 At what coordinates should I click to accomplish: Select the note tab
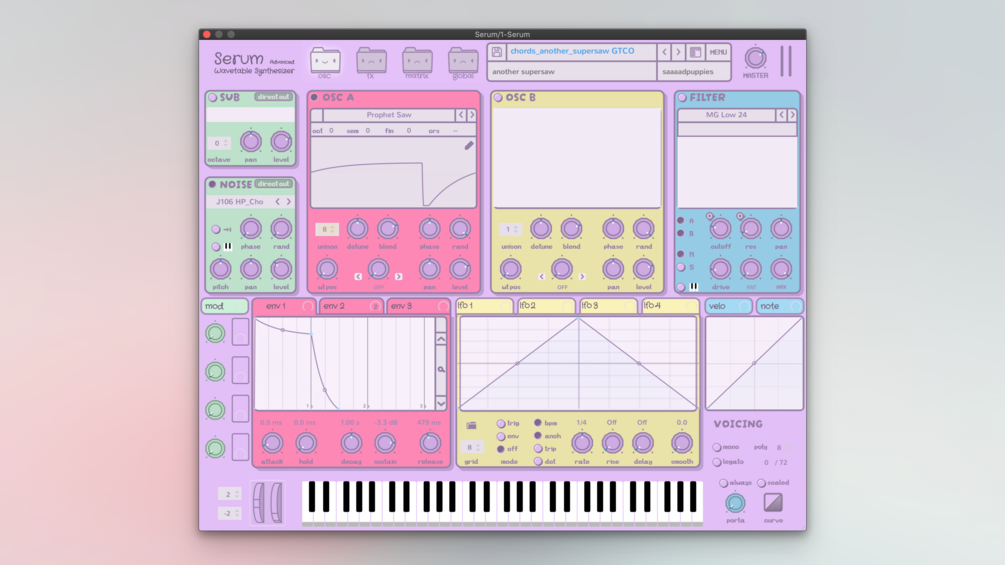click(x=779, y=306)
